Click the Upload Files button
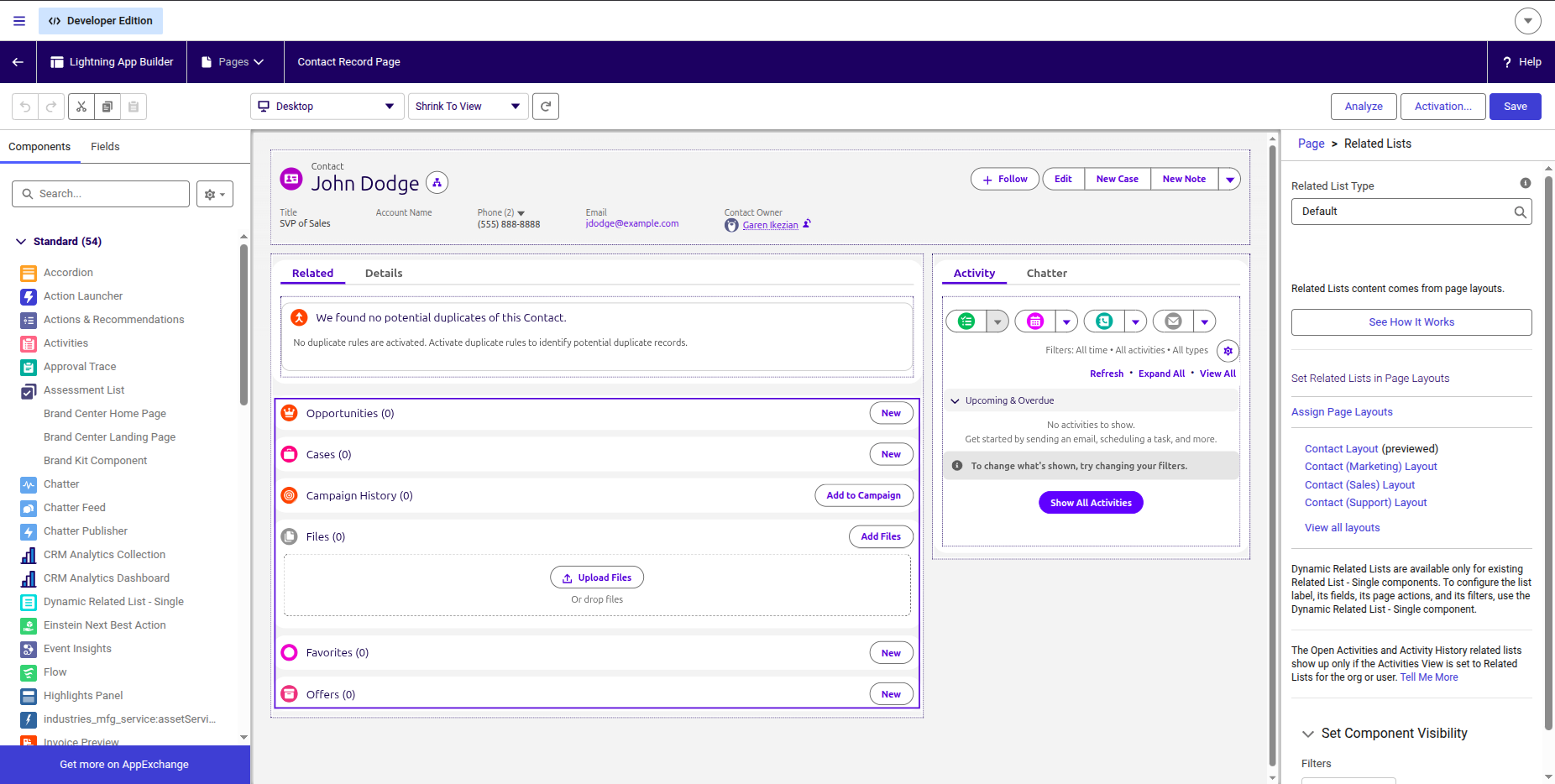The height and width of the screenshot is (784, 1555). (597, 578)
